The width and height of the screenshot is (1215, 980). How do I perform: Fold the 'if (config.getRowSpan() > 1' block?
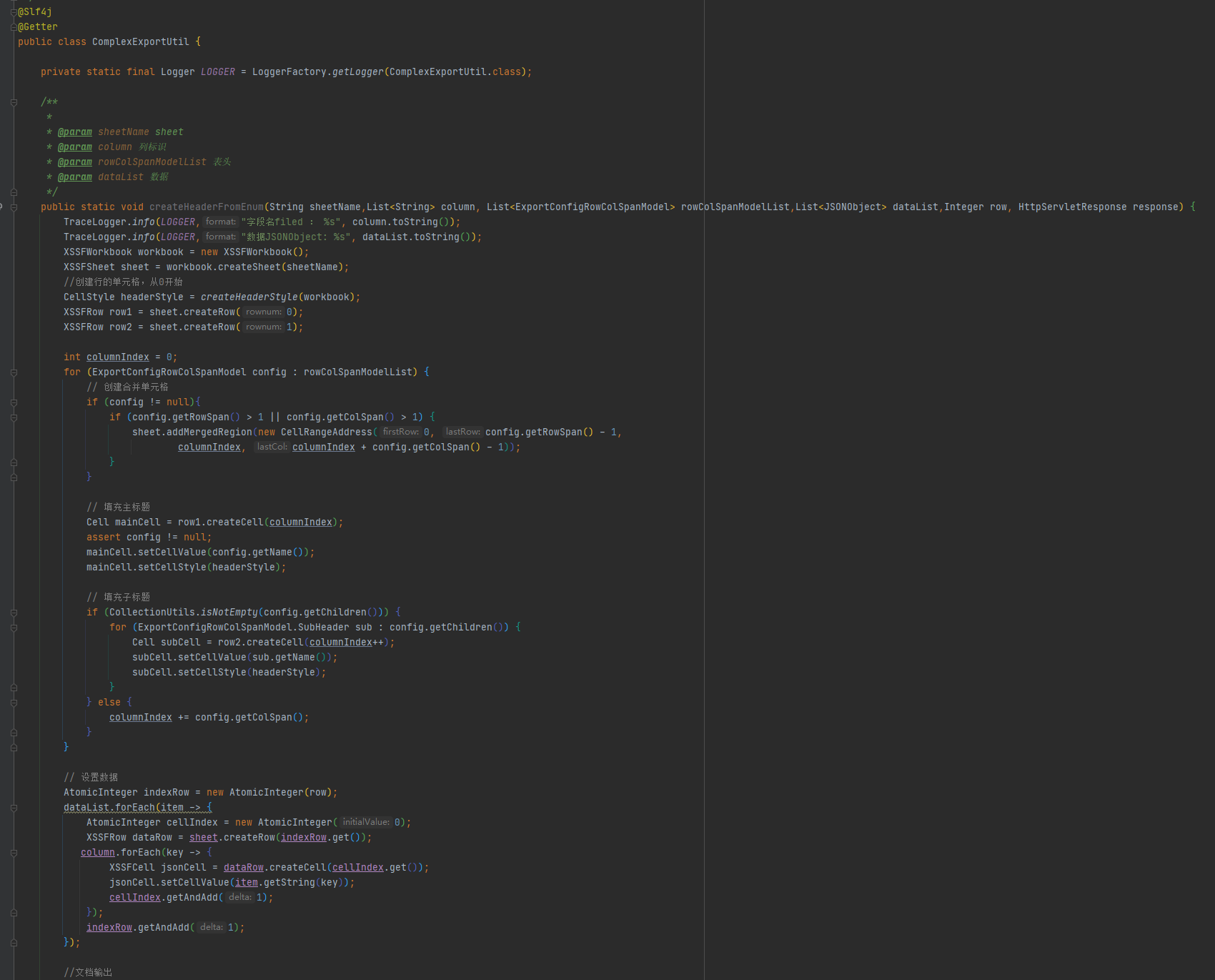pos(14,417)
